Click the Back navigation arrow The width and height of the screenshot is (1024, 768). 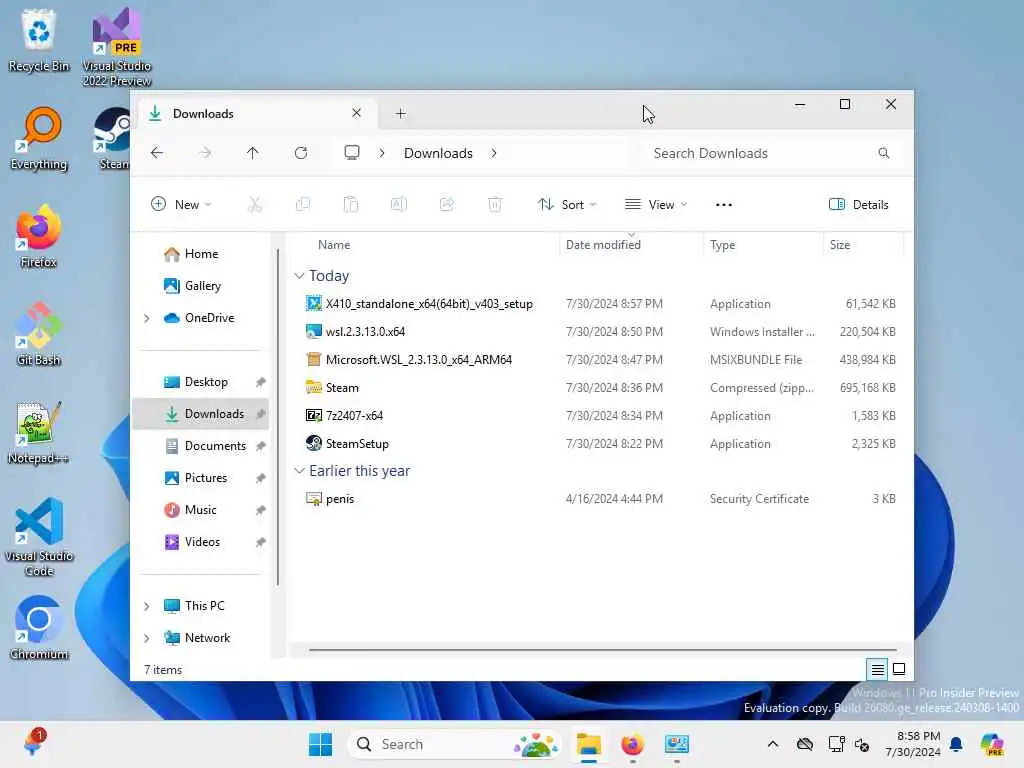(x=157, y=153)
